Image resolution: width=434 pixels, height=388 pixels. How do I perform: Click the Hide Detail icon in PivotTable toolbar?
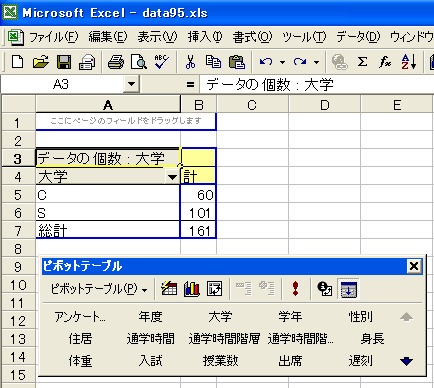(x=244, y=289)
